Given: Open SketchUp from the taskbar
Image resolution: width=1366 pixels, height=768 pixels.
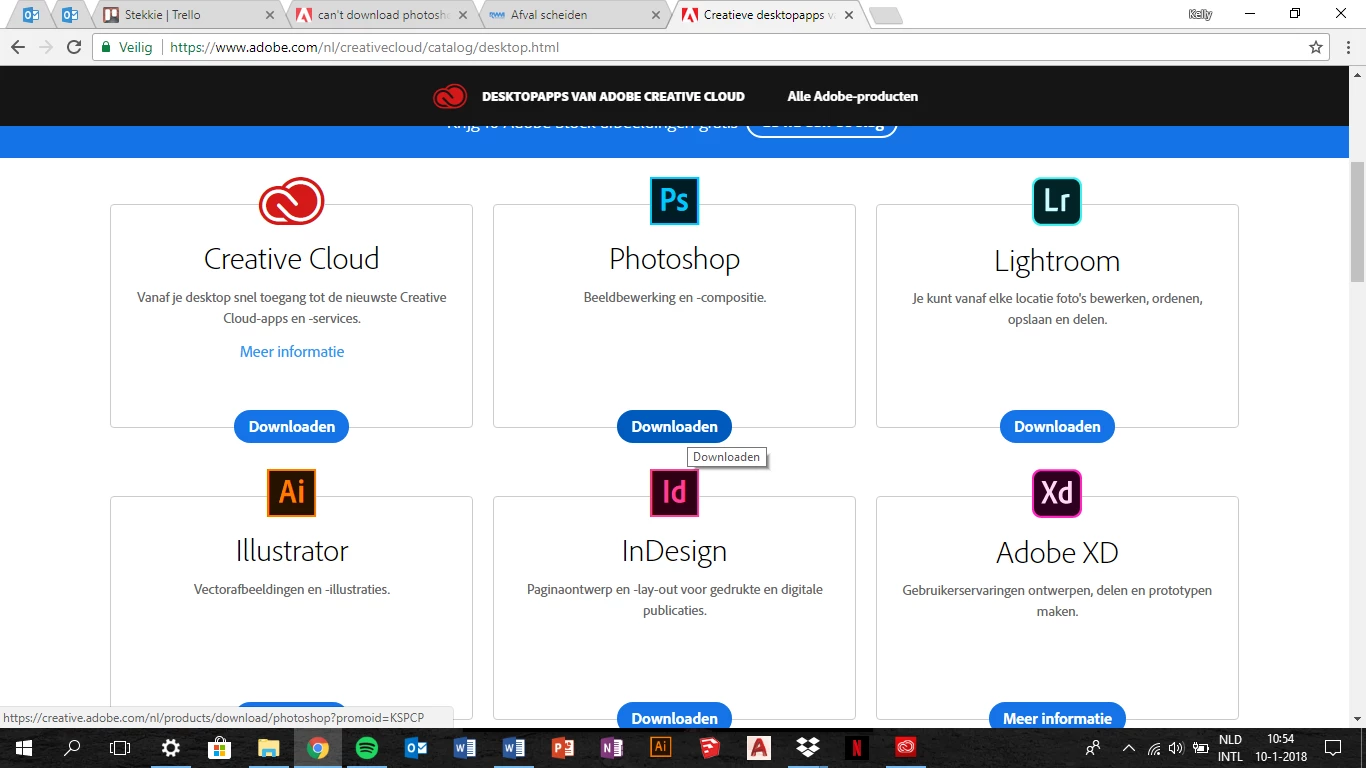Looking at the screenshot, I should pos(710,747).
